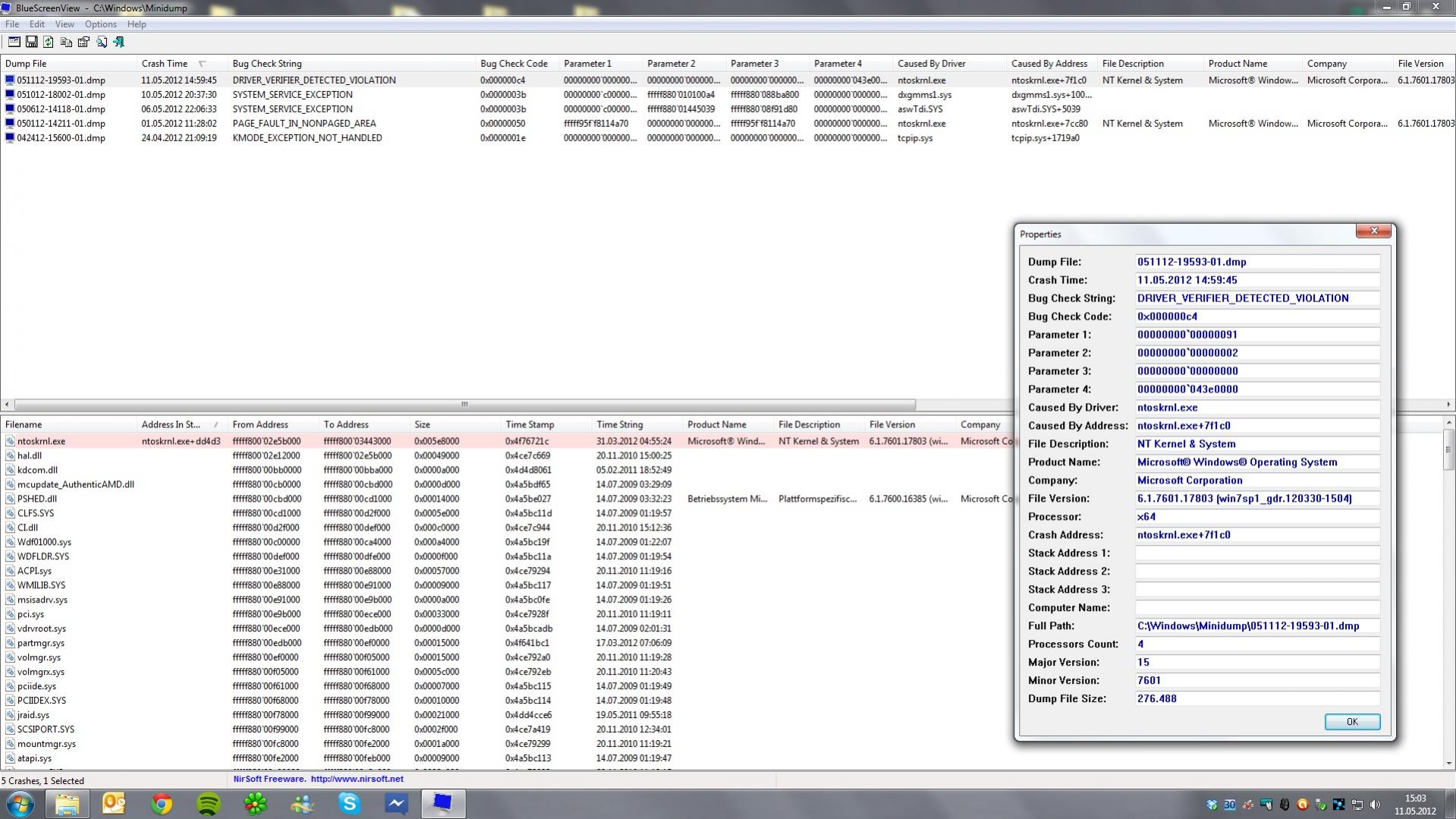Click the Dump File Size field value

coord(1257,699)
